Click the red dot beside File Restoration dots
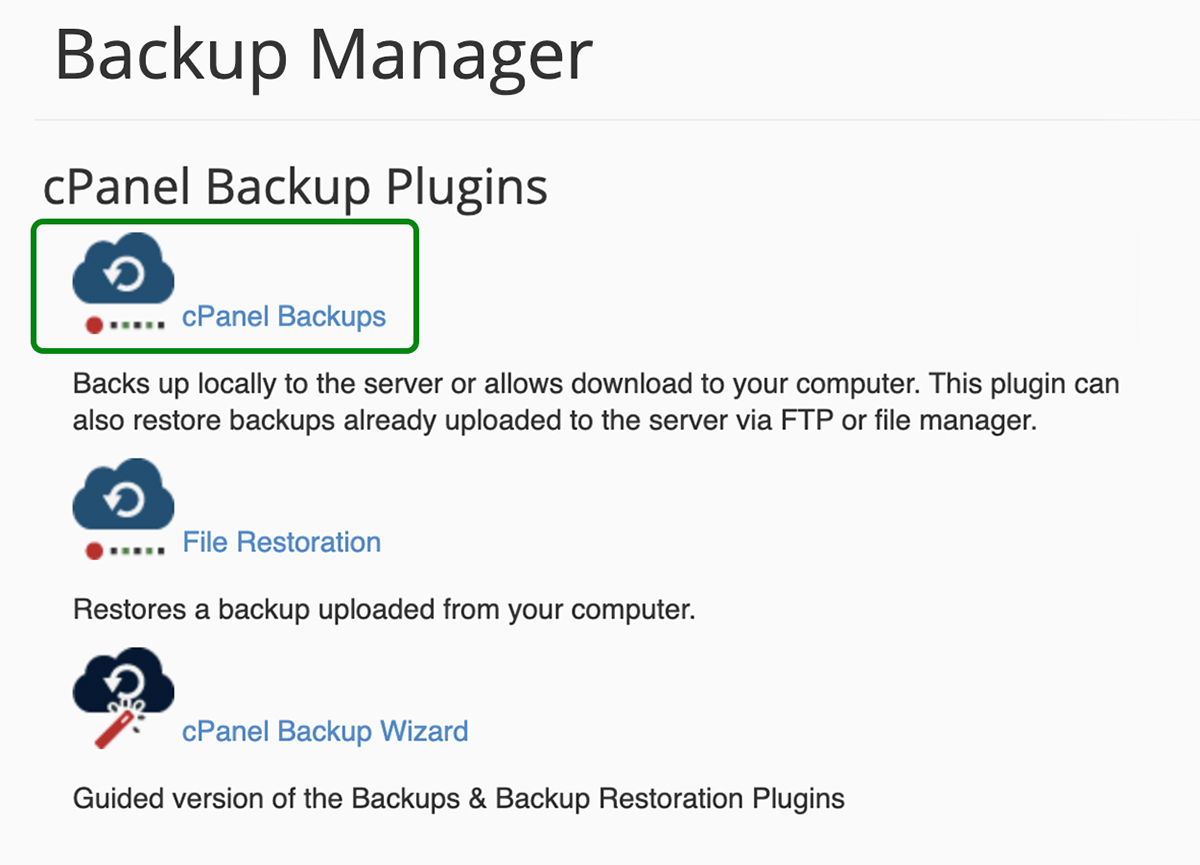Image resolution: width=1200 pixels, height=865 pixels. pyautogui.click(x=93, y=550)
